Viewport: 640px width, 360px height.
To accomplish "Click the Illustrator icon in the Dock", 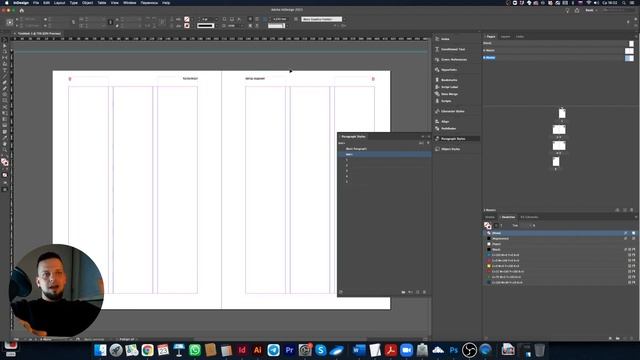I will click(258, 350).
